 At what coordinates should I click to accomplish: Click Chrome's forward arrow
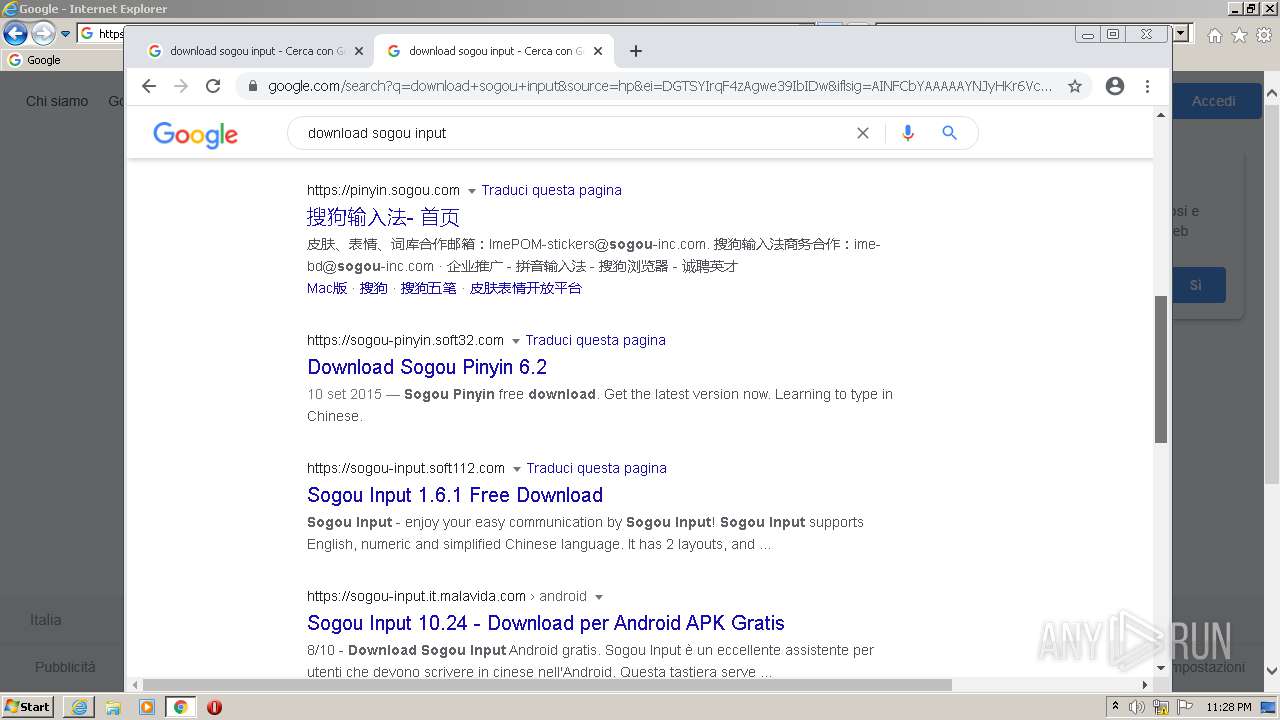[181, 86]
